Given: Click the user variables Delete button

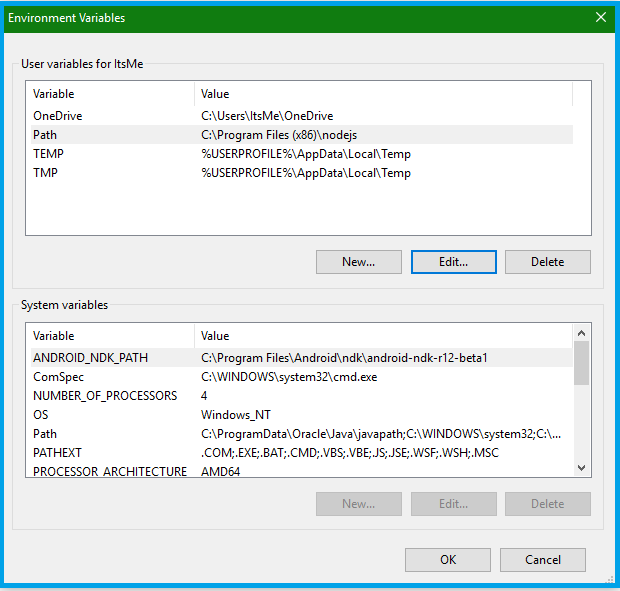Looking at the screenshot, I should [x=548, y=262].
